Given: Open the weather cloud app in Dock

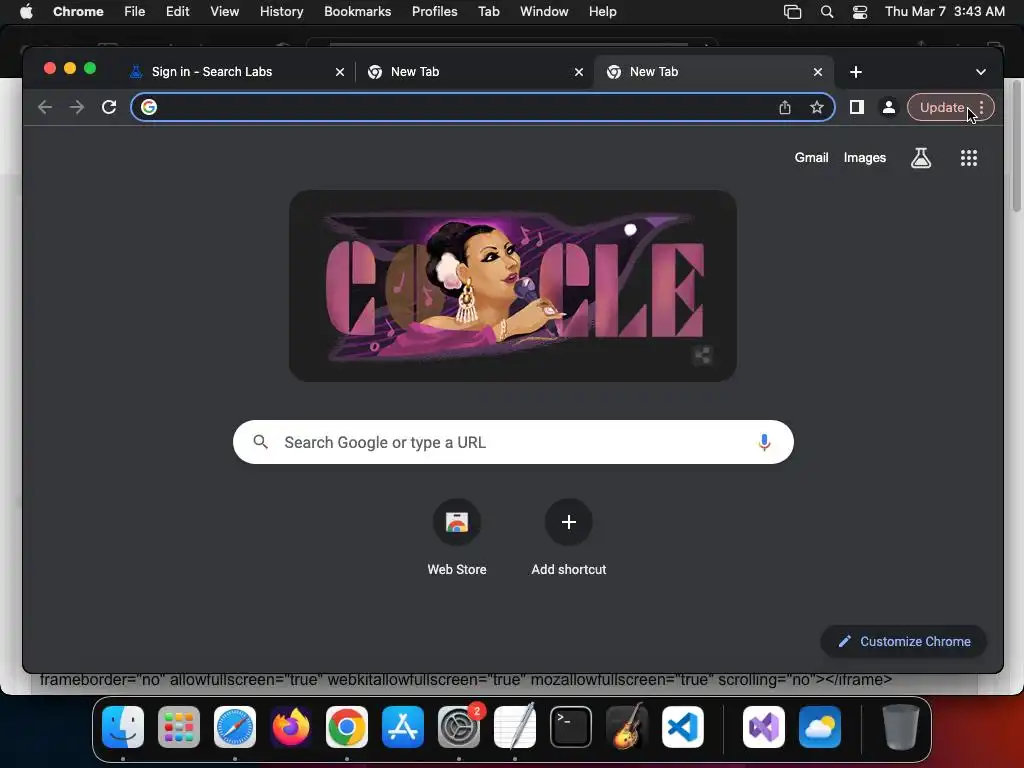Looking at the screenshot, I should click(820, 727).
